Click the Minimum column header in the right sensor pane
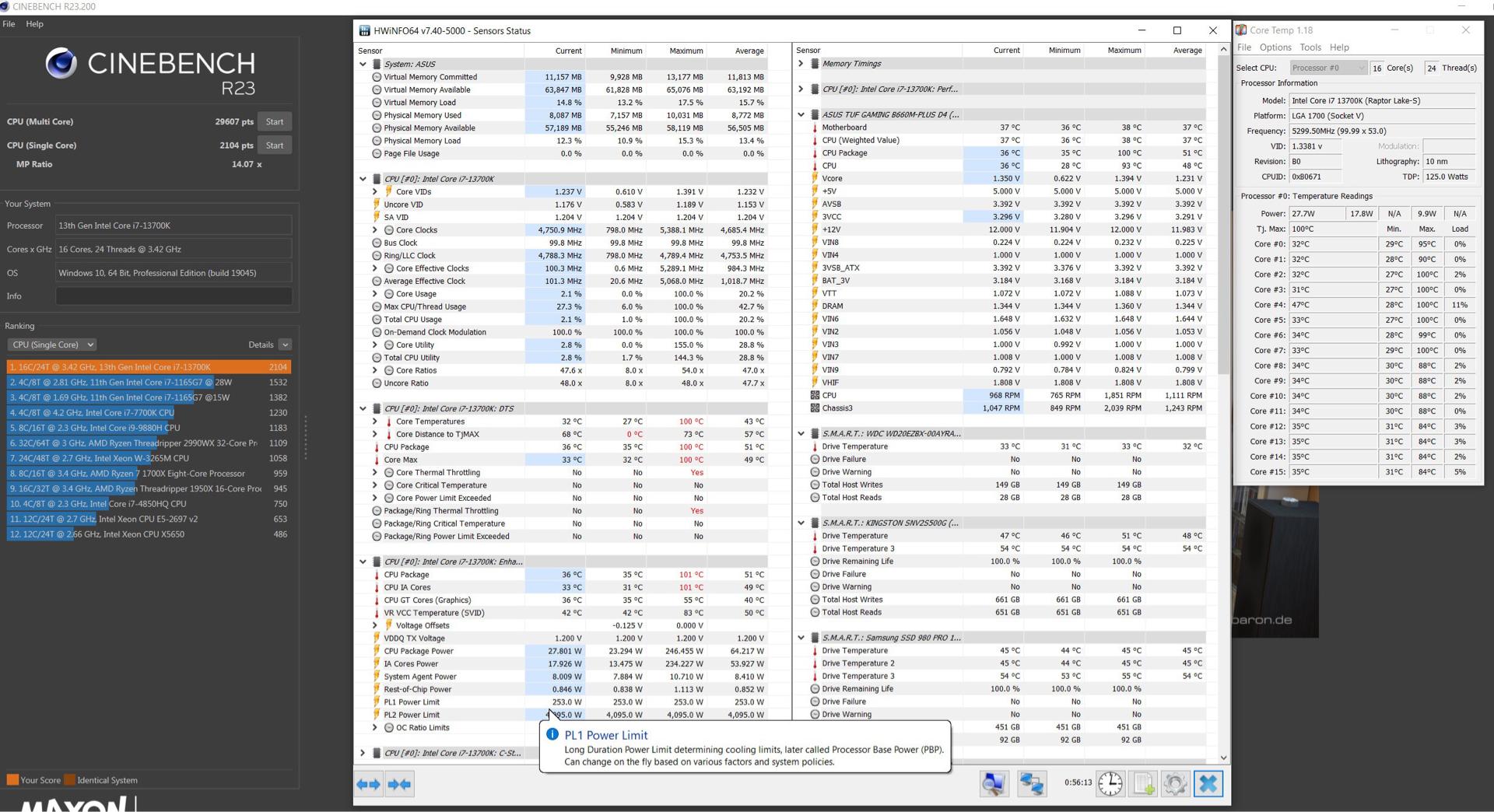This screenshot has width=1494, height=812. pyautogui.click(x=1053, y=51)
